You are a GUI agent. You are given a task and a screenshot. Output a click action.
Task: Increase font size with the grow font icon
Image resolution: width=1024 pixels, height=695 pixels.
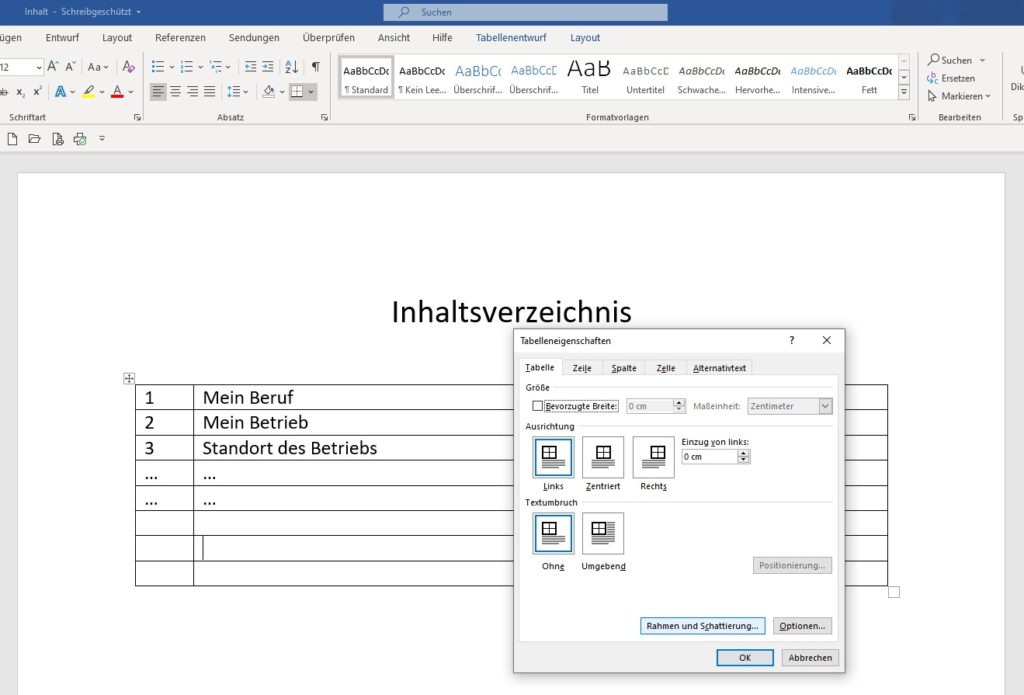click(x=53, y=67)
